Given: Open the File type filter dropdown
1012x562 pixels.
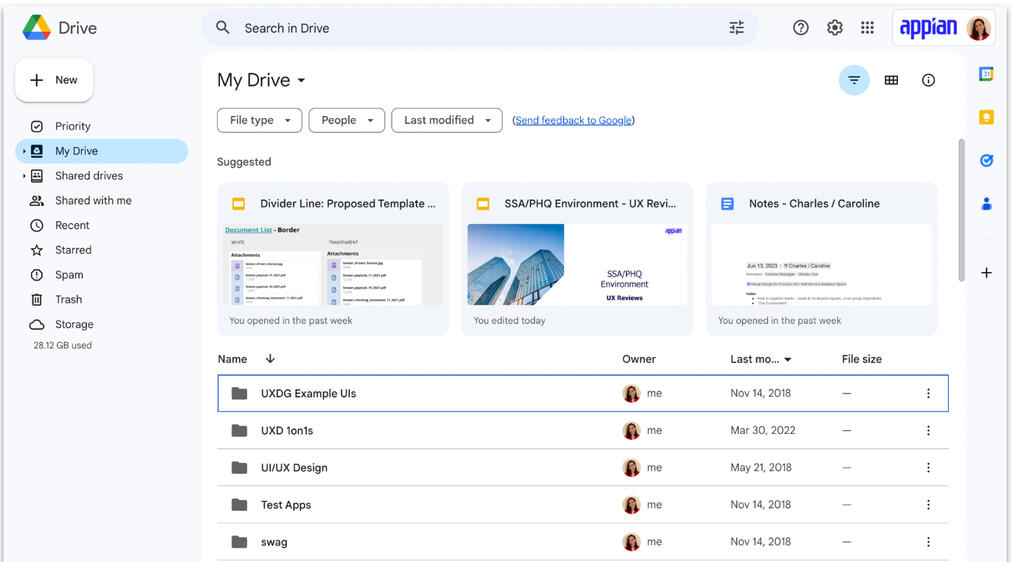Looking at the screenshot, I should [x=259, y=120].
